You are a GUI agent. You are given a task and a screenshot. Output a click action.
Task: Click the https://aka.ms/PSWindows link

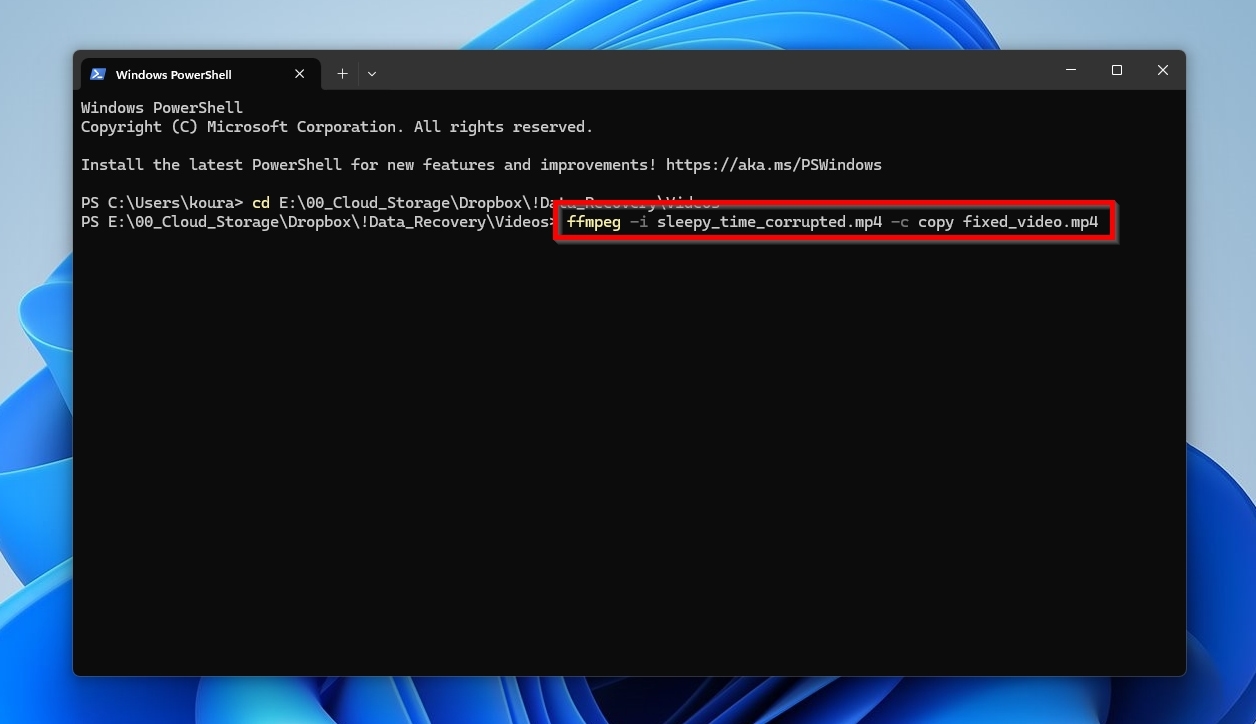[773, 165]
